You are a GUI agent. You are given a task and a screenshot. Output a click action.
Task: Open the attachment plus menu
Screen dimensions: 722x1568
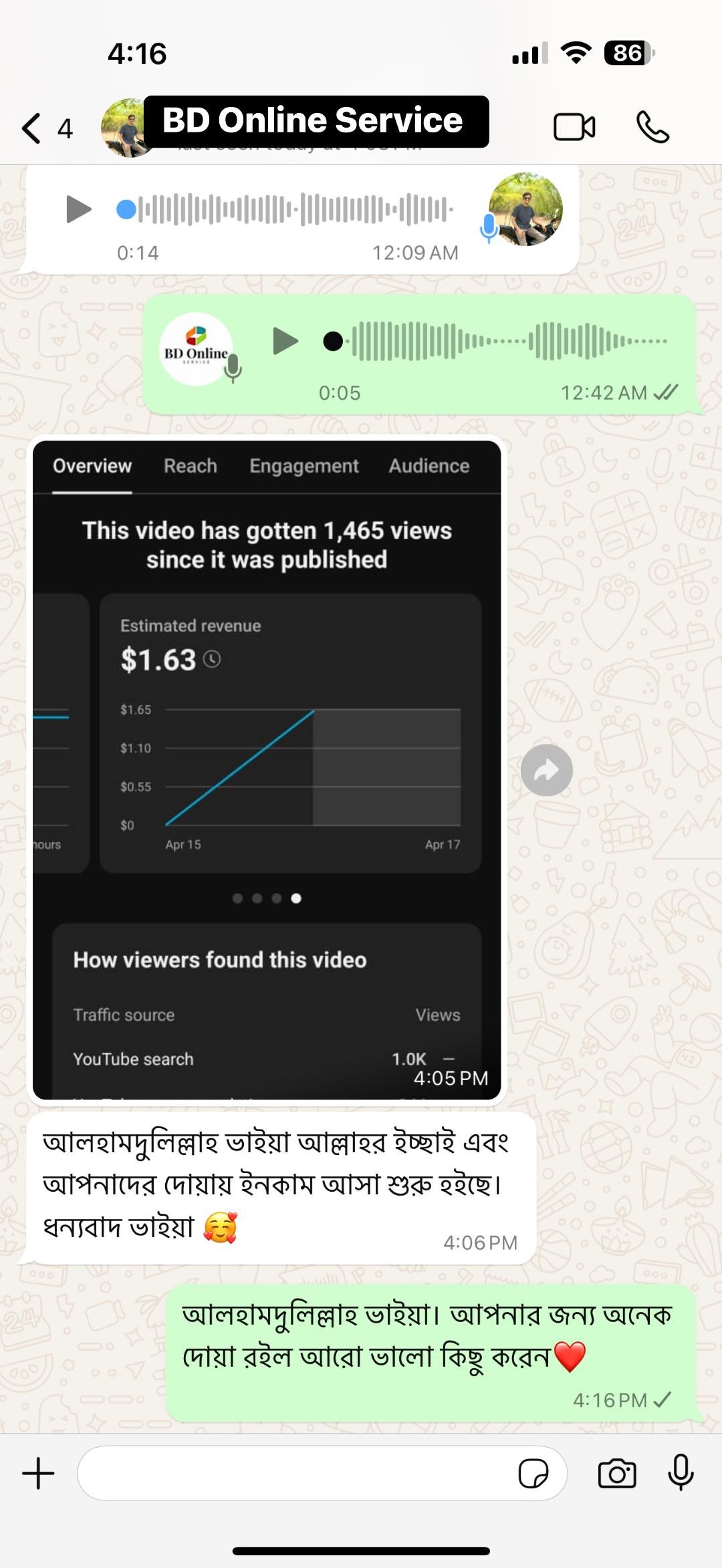tap(38, 1473)
